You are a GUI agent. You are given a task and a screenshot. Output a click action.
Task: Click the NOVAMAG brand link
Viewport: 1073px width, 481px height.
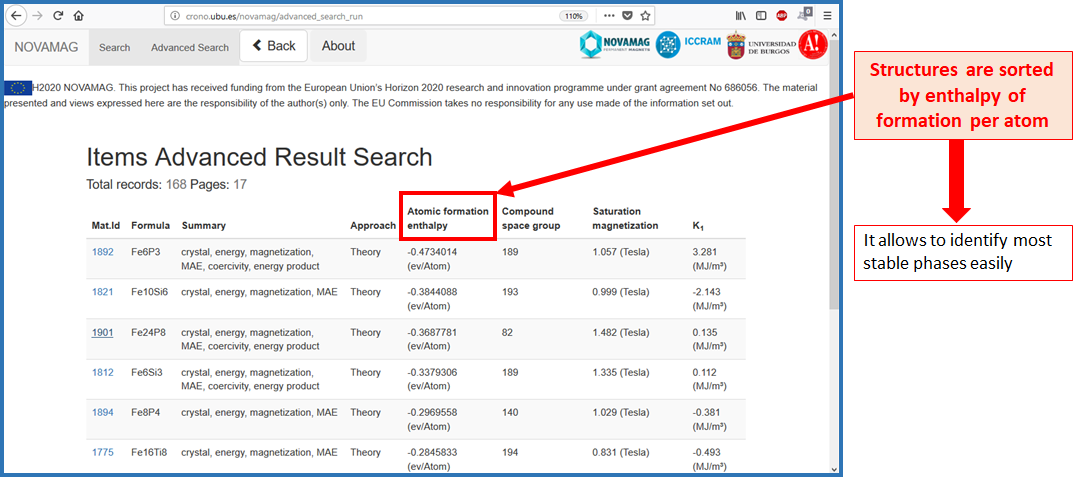(47, 47)
